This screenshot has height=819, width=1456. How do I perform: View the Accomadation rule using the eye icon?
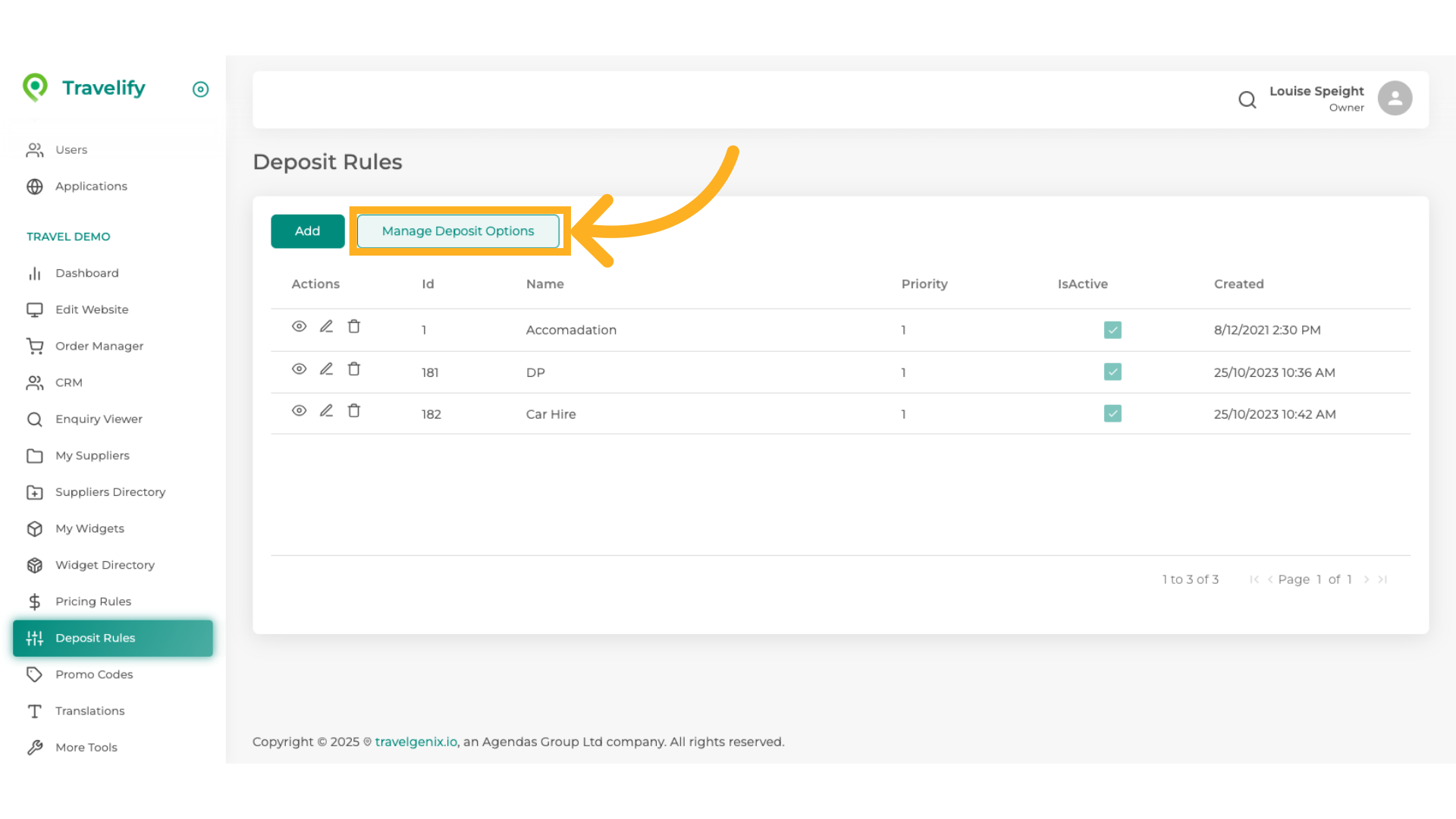(299, 326)
